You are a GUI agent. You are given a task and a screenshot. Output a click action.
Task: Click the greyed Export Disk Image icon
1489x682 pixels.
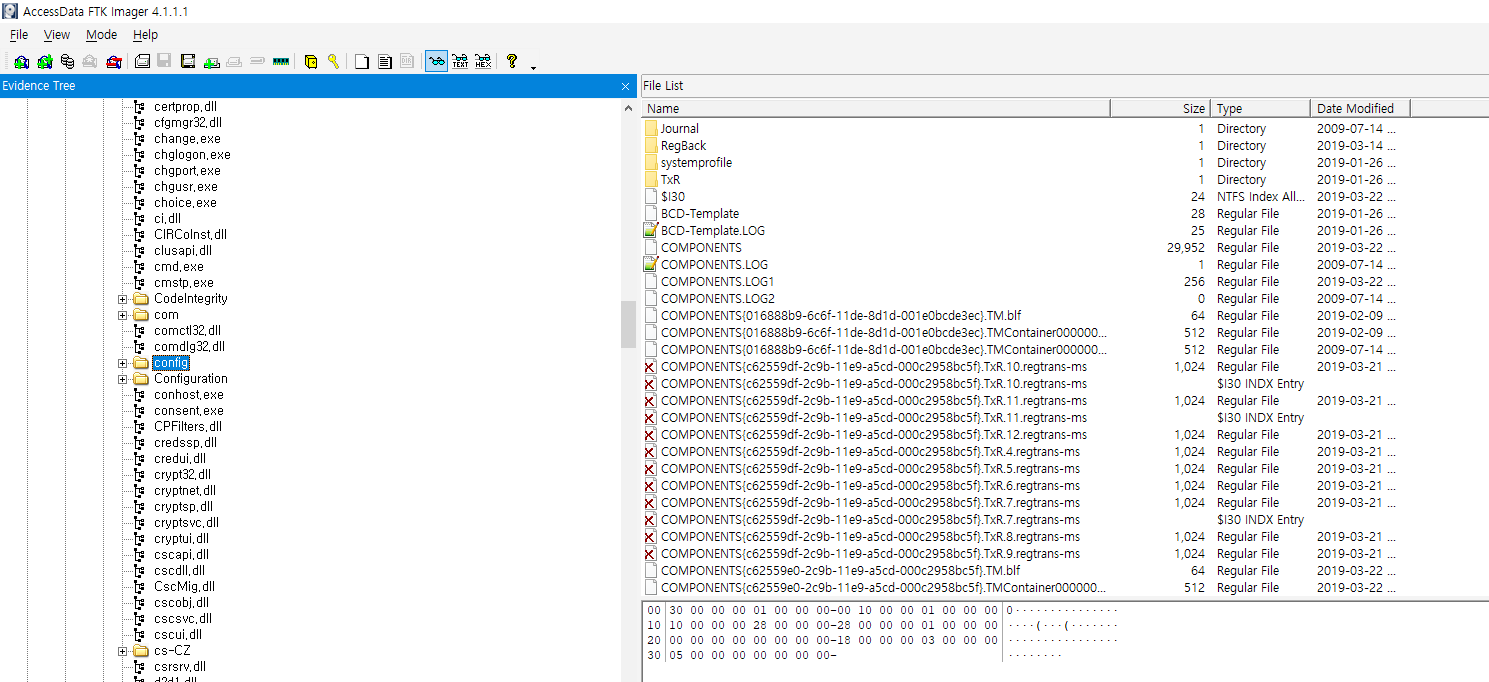coord(164,61)
